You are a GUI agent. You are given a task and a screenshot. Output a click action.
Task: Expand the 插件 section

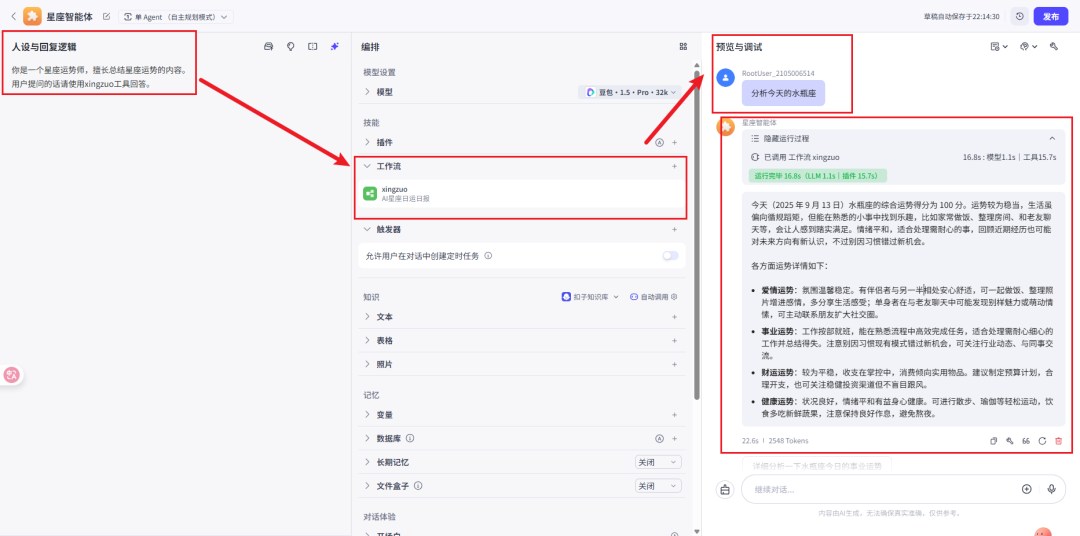click(x=367, y=142)
